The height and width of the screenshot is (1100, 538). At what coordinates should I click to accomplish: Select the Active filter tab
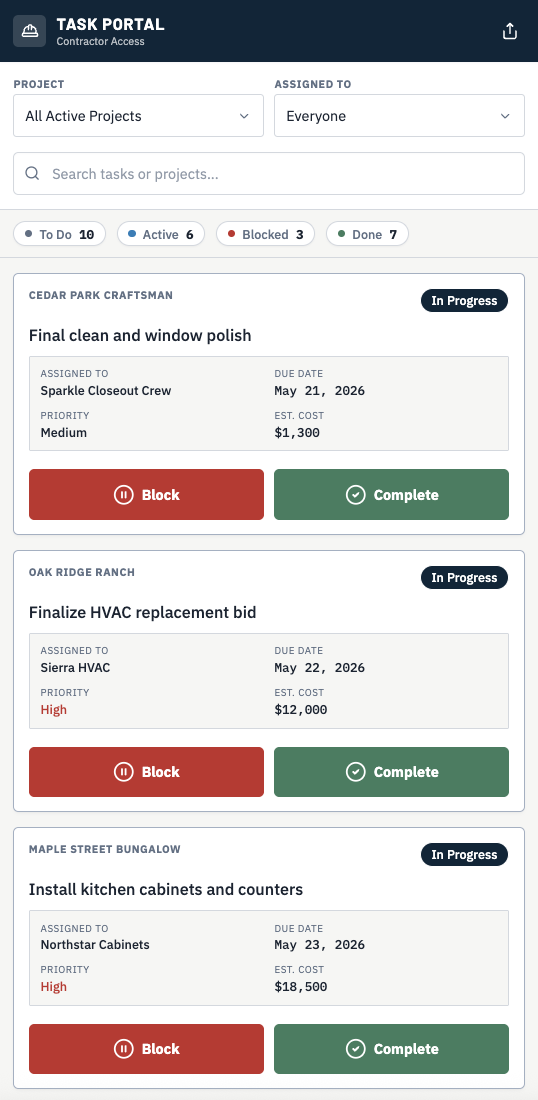pyautogui.click(x=161, y=234)
